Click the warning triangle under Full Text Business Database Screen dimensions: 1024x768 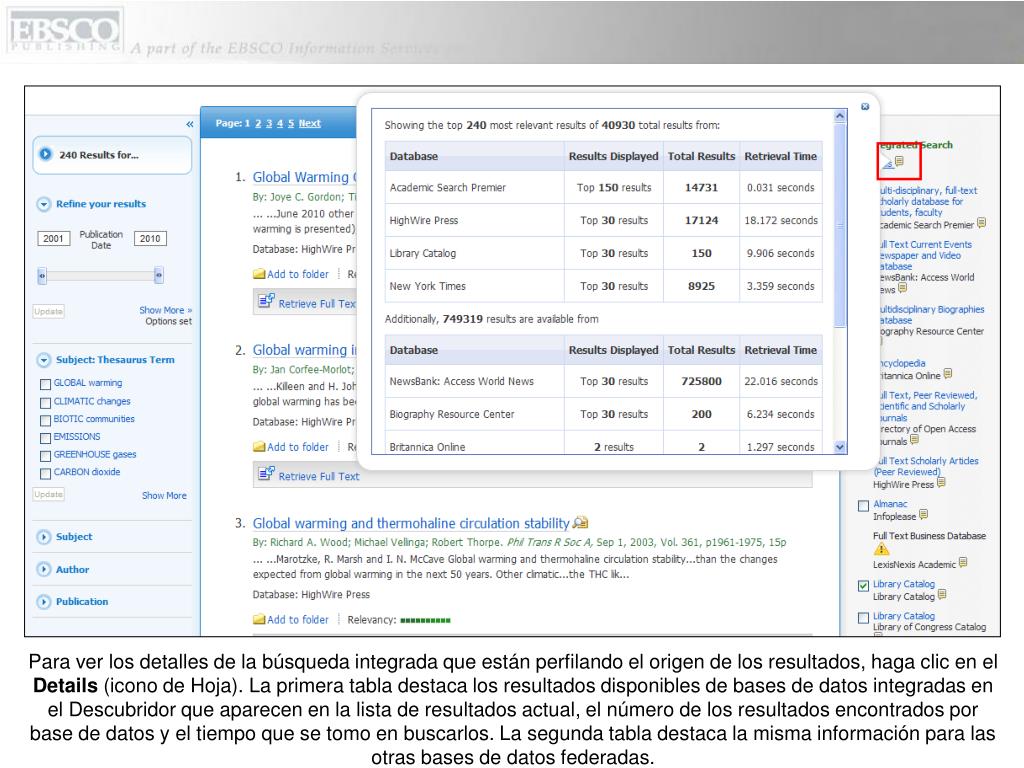[x=882, y=549]
